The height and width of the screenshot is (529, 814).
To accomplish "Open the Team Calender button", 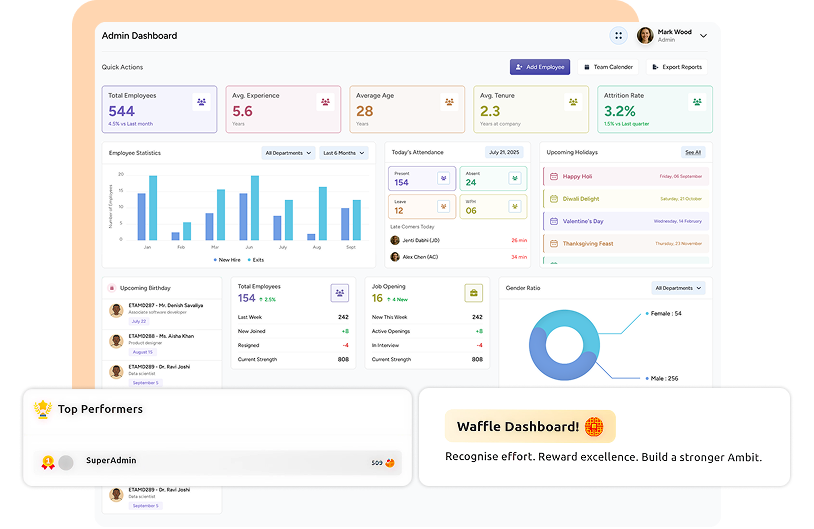I will click(608, 67).
